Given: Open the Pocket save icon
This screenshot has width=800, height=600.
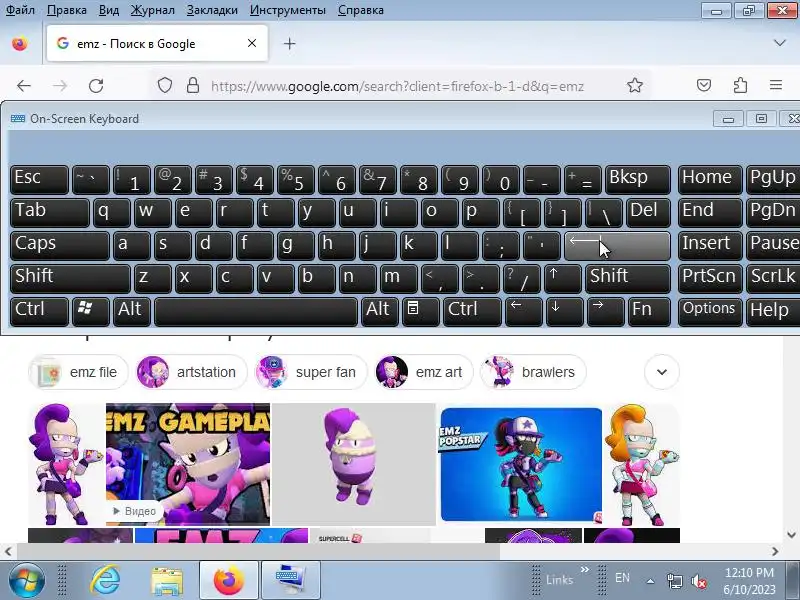Looking at the screenshot, I should pos(704,85).
